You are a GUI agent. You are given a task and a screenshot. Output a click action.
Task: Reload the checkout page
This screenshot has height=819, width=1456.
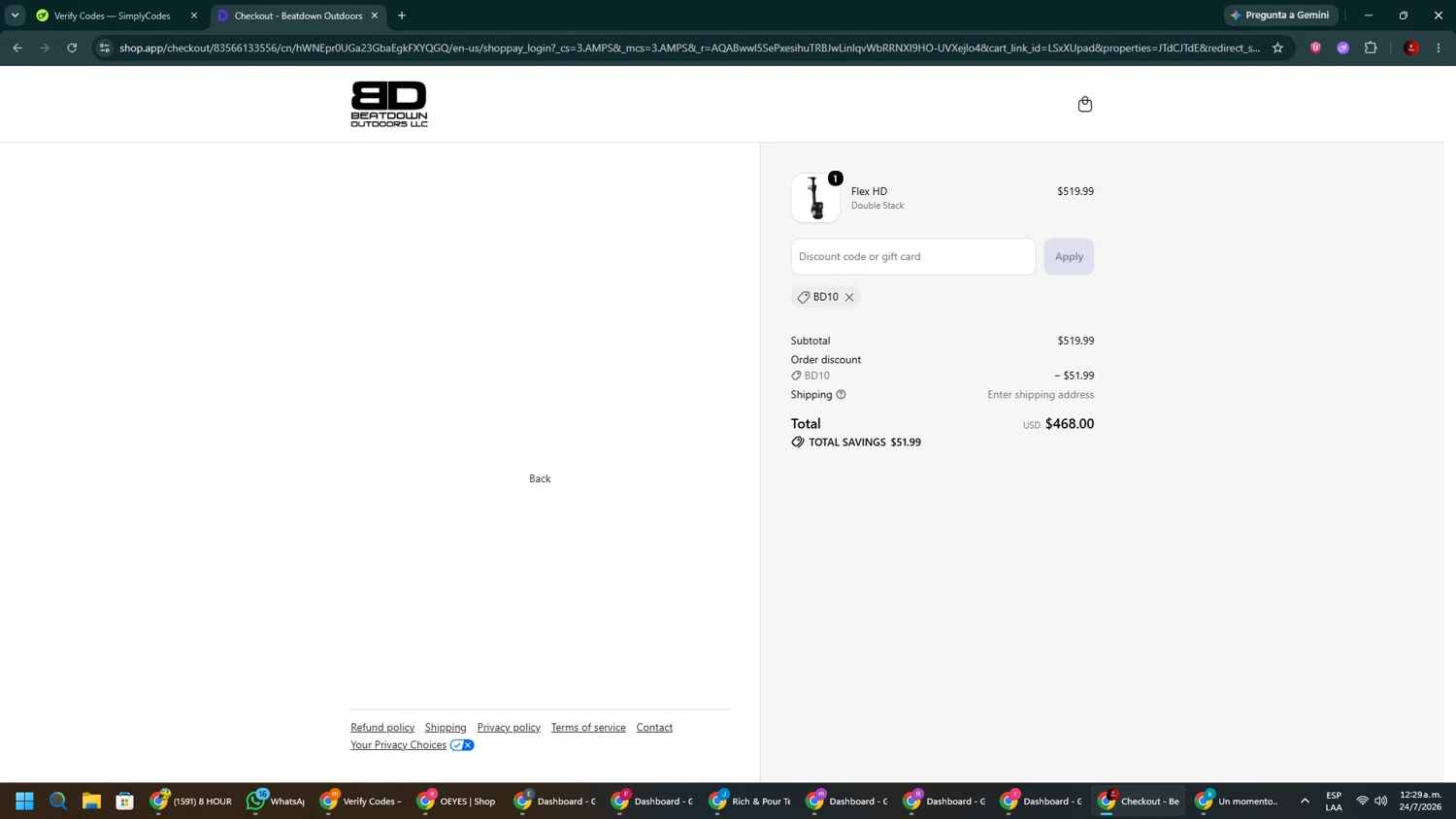[x=72, y=48]
